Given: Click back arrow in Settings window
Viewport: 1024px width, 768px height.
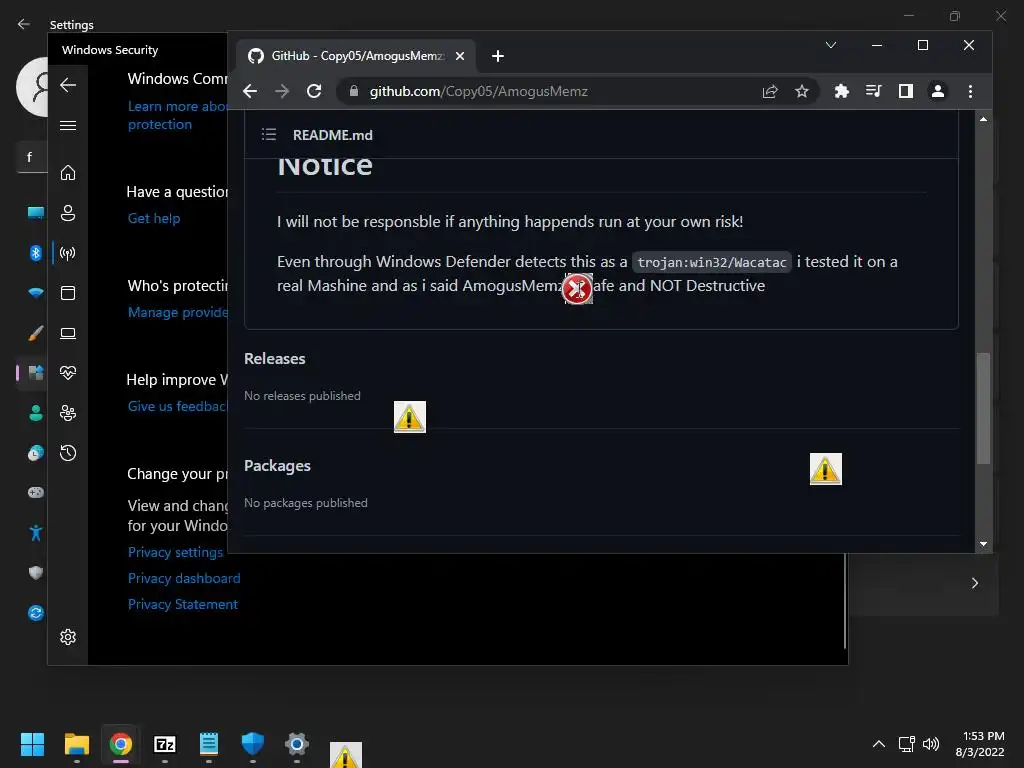Looking at the screenshot, I should tap(24, 24).
